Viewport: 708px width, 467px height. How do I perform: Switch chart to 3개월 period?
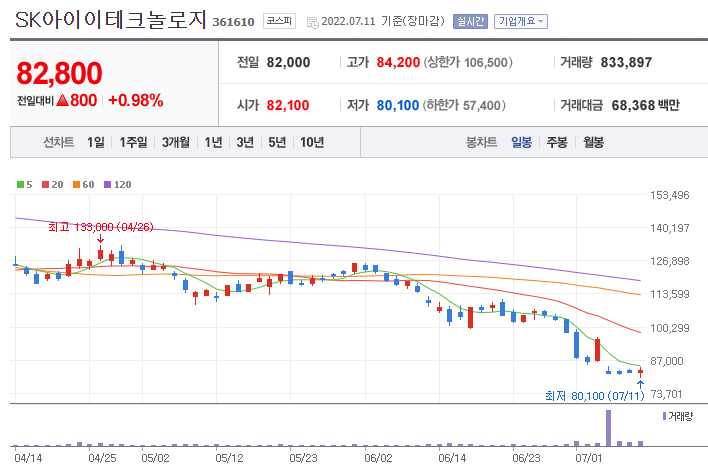click(x=176, y=142)
